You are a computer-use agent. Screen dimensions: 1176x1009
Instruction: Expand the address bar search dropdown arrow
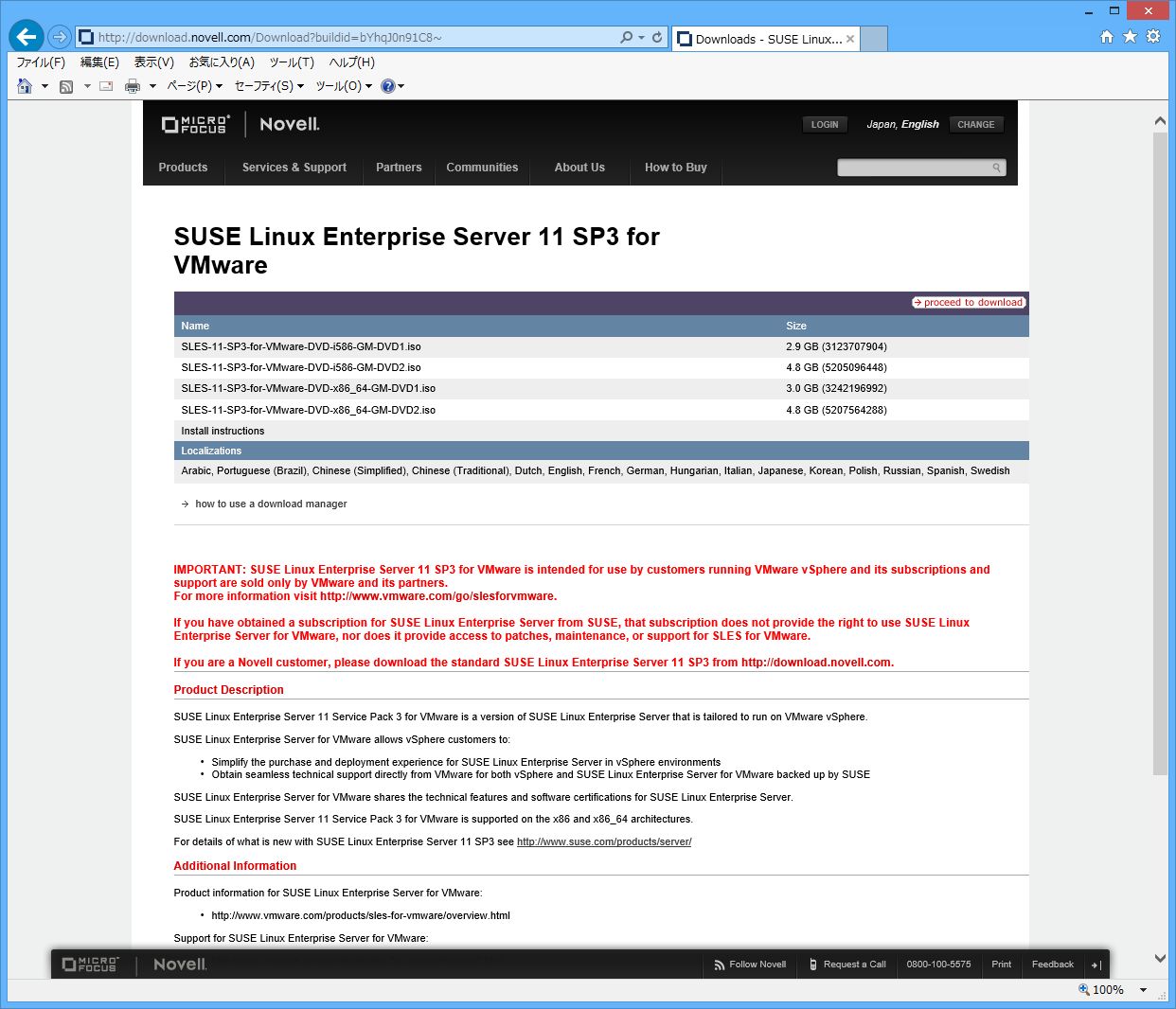(641, 37)
